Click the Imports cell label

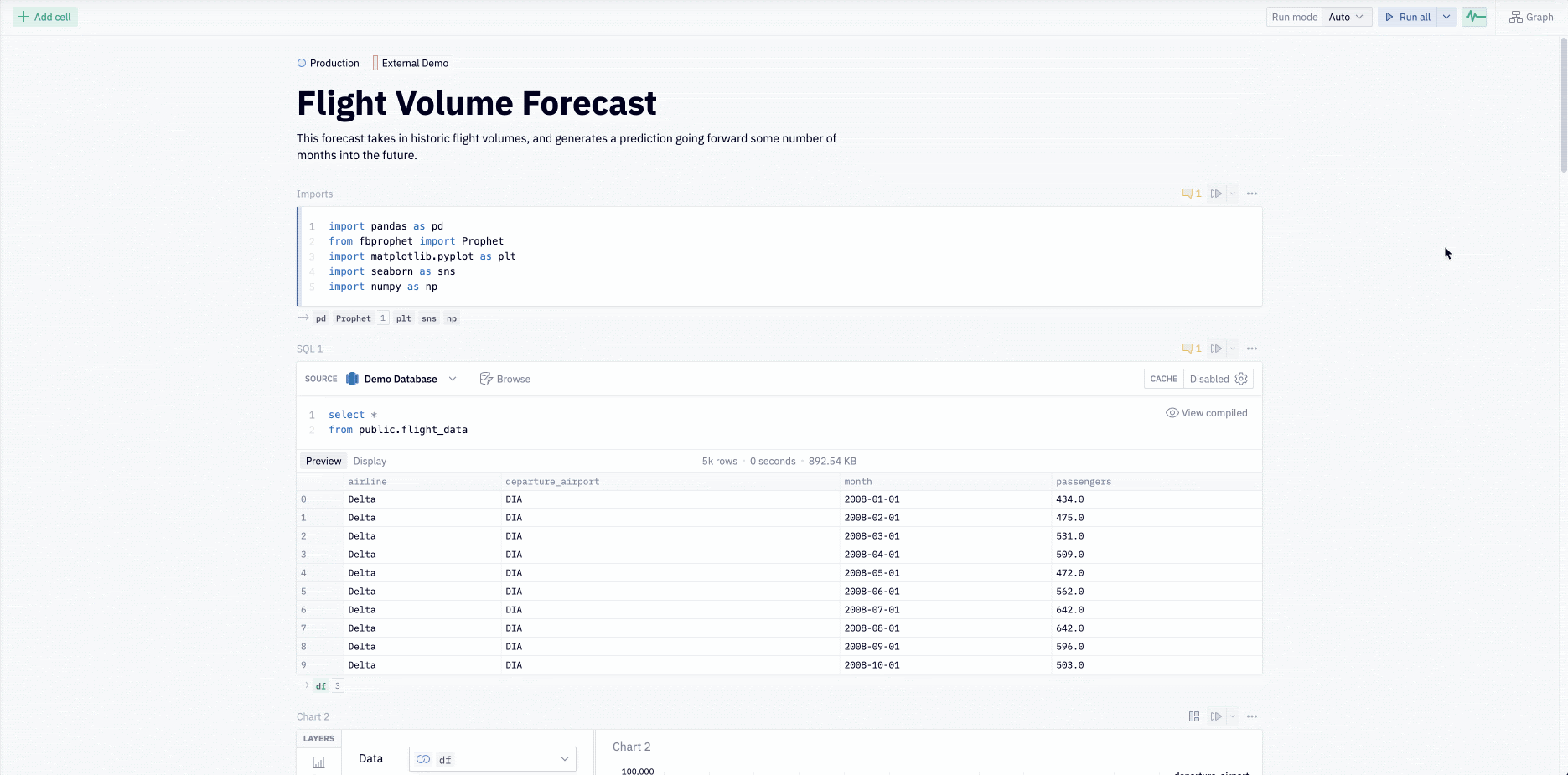click(x=314, y=194)
